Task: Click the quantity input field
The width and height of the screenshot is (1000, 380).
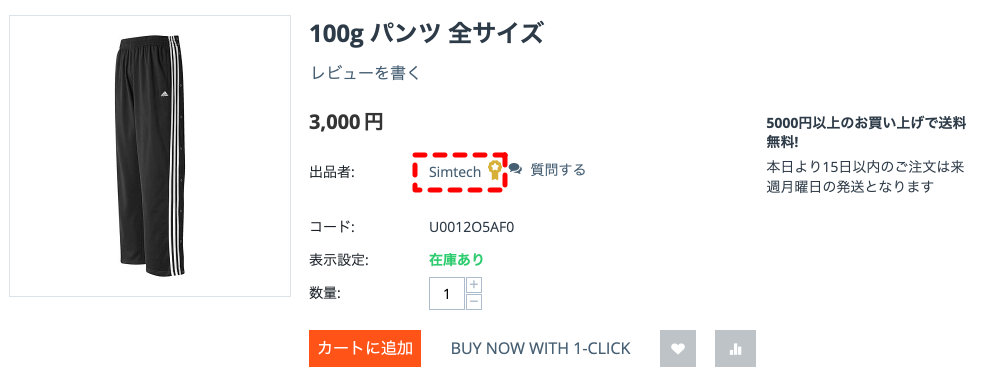Action: 446,294
